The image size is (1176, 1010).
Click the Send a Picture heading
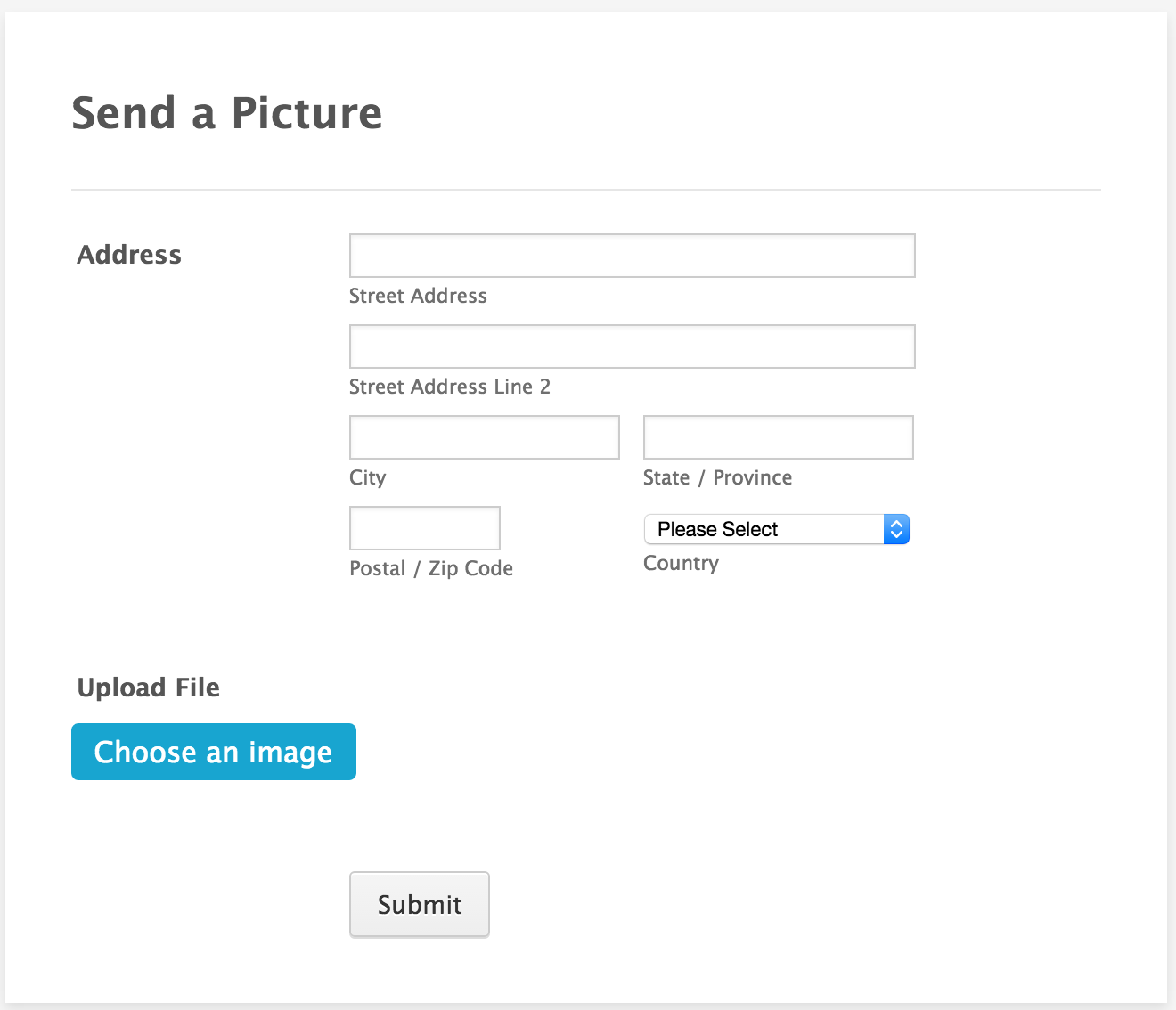(226, 113)
